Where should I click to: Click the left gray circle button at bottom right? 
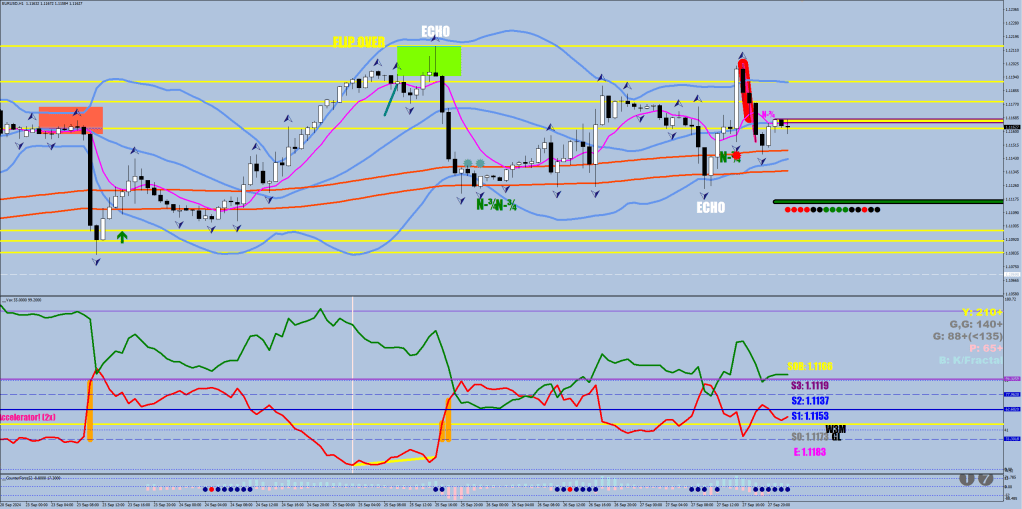click(x=967, y=479)
